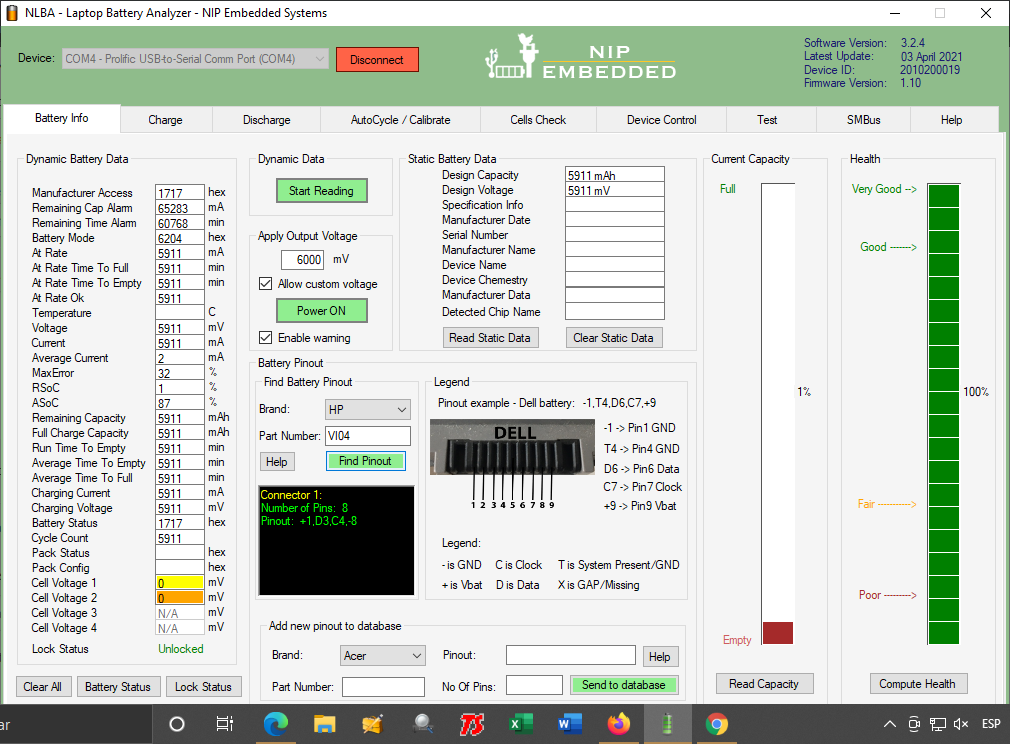The width and height of the screenshot is (1010, 744).
Task: Click the ESP language indicator
Action: (x=991, y=724)
